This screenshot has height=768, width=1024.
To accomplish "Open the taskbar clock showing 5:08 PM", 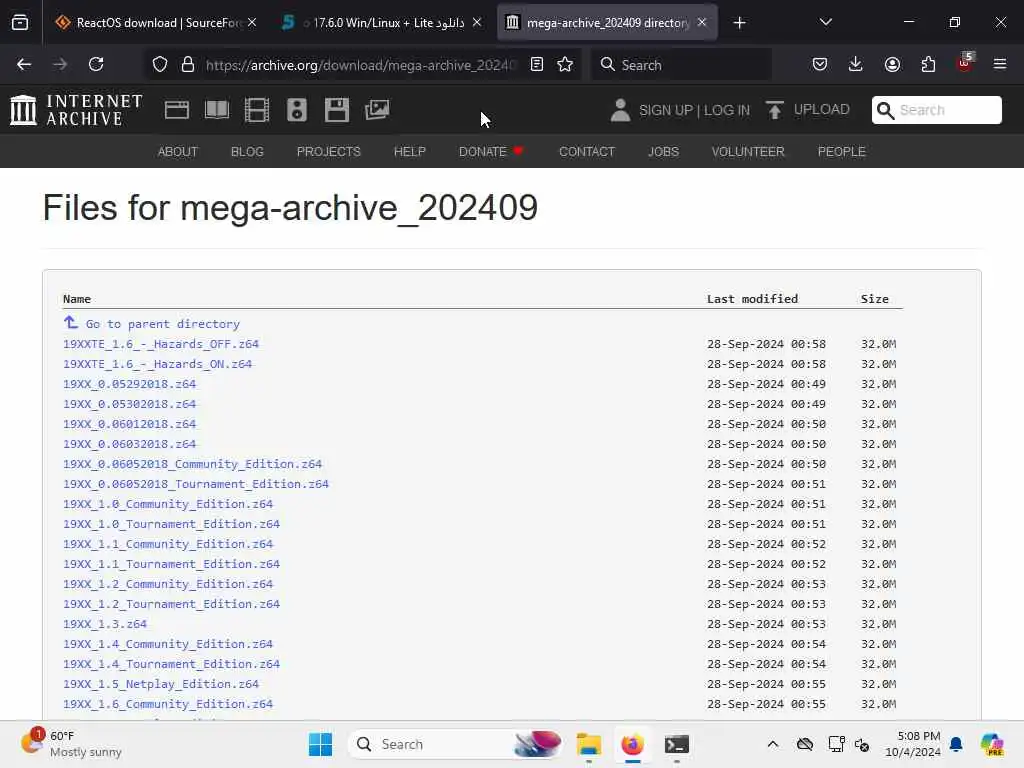I will tap(912, 744).
